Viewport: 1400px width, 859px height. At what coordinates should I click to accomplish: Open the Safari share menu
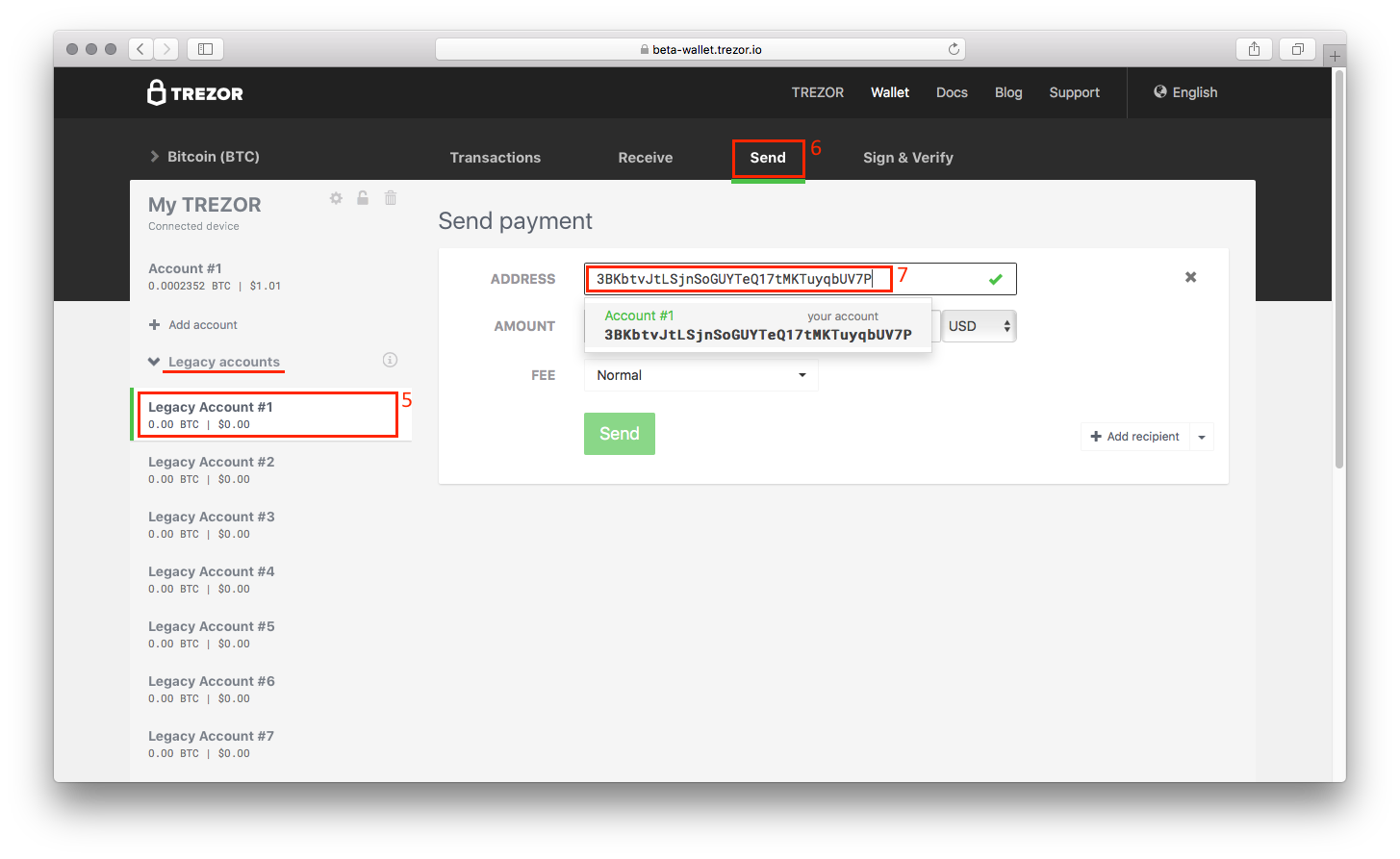pyautogui.click(x=1254, y=48)
